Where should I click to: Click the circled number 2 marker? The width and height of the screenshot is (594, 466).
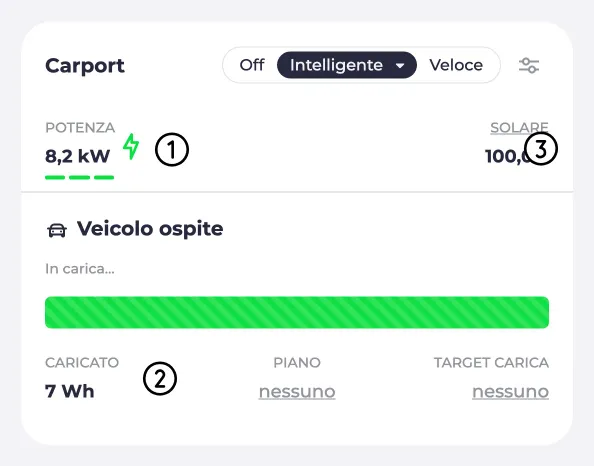coord(160,378)
